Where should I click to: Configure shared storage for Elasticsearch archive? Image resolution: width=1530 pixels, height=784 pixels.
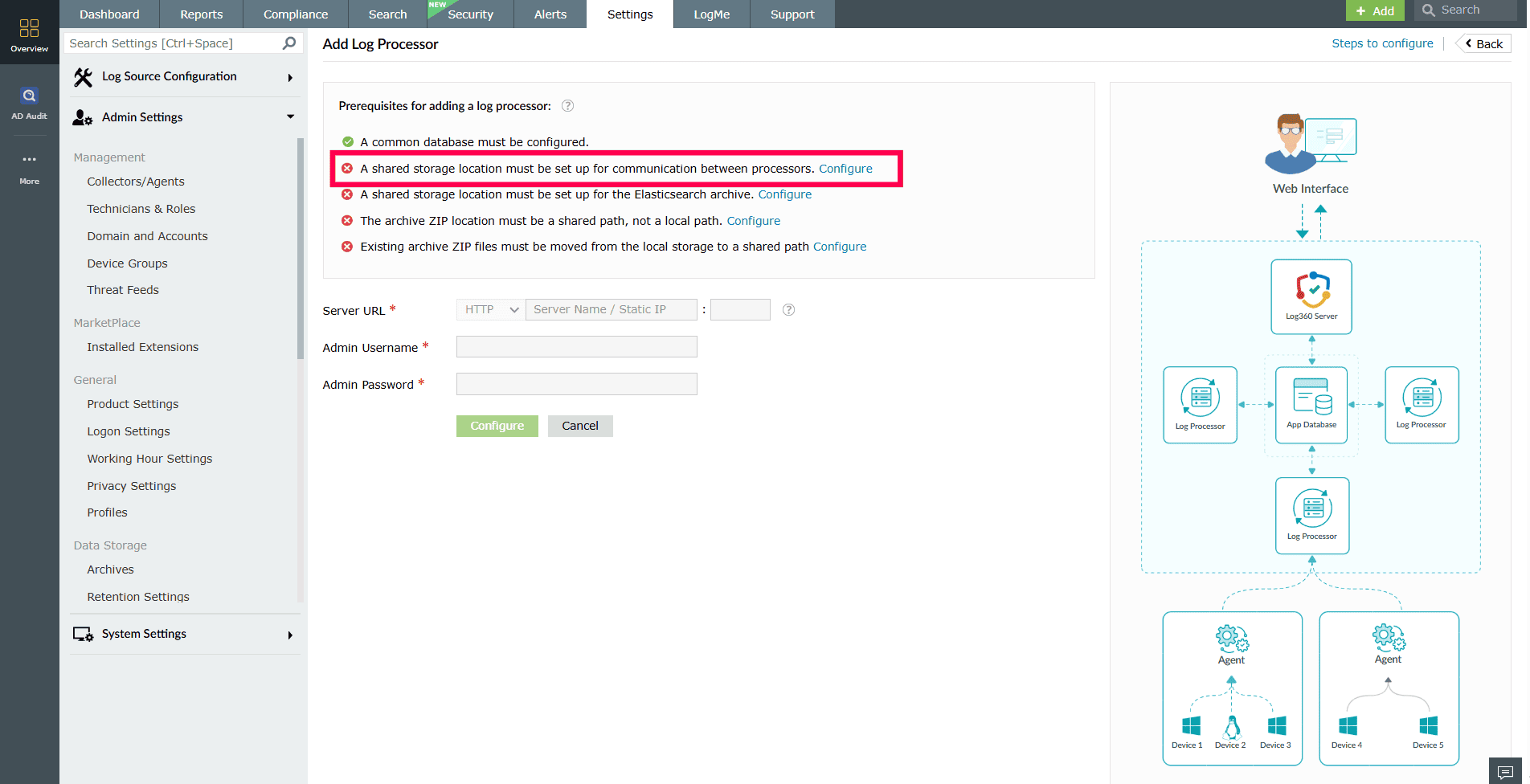785,194
